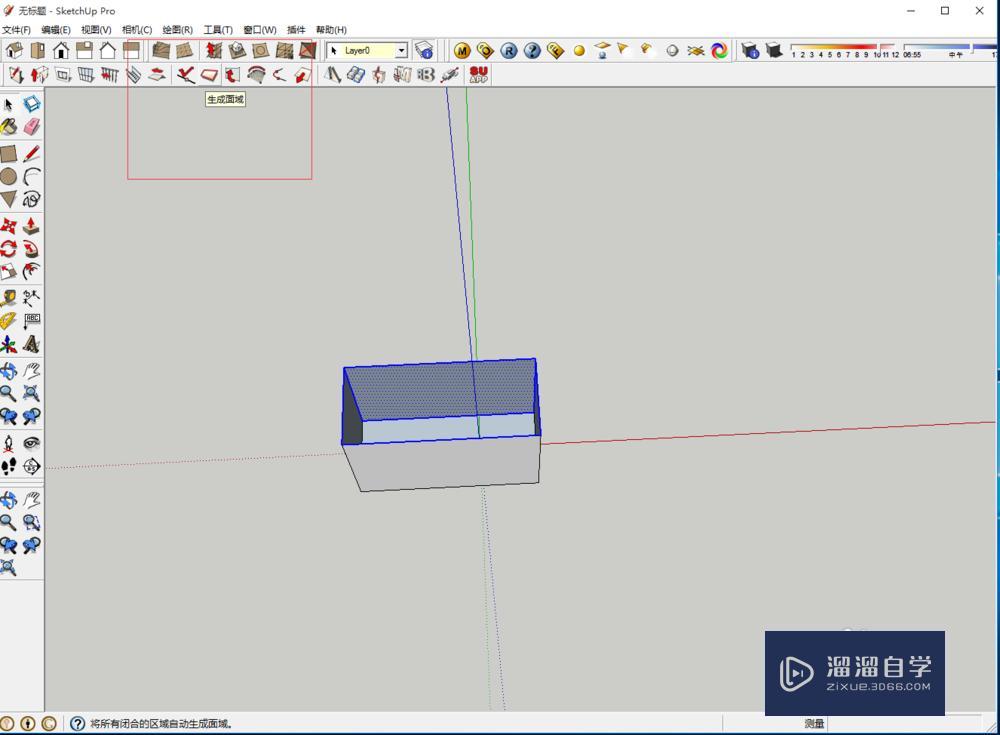Activate the Move tool with red arrows
Screen dimensions: 1000x735
pos(8,226)
